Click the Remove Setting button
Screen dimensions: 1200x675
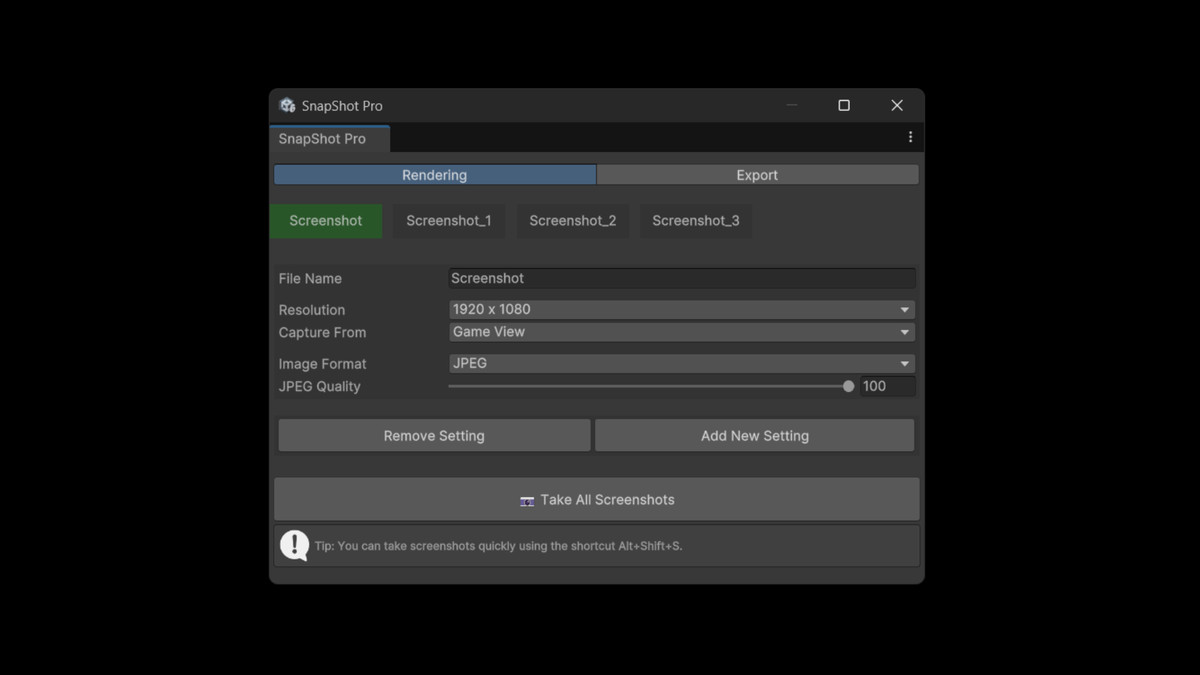click(434, 435)
